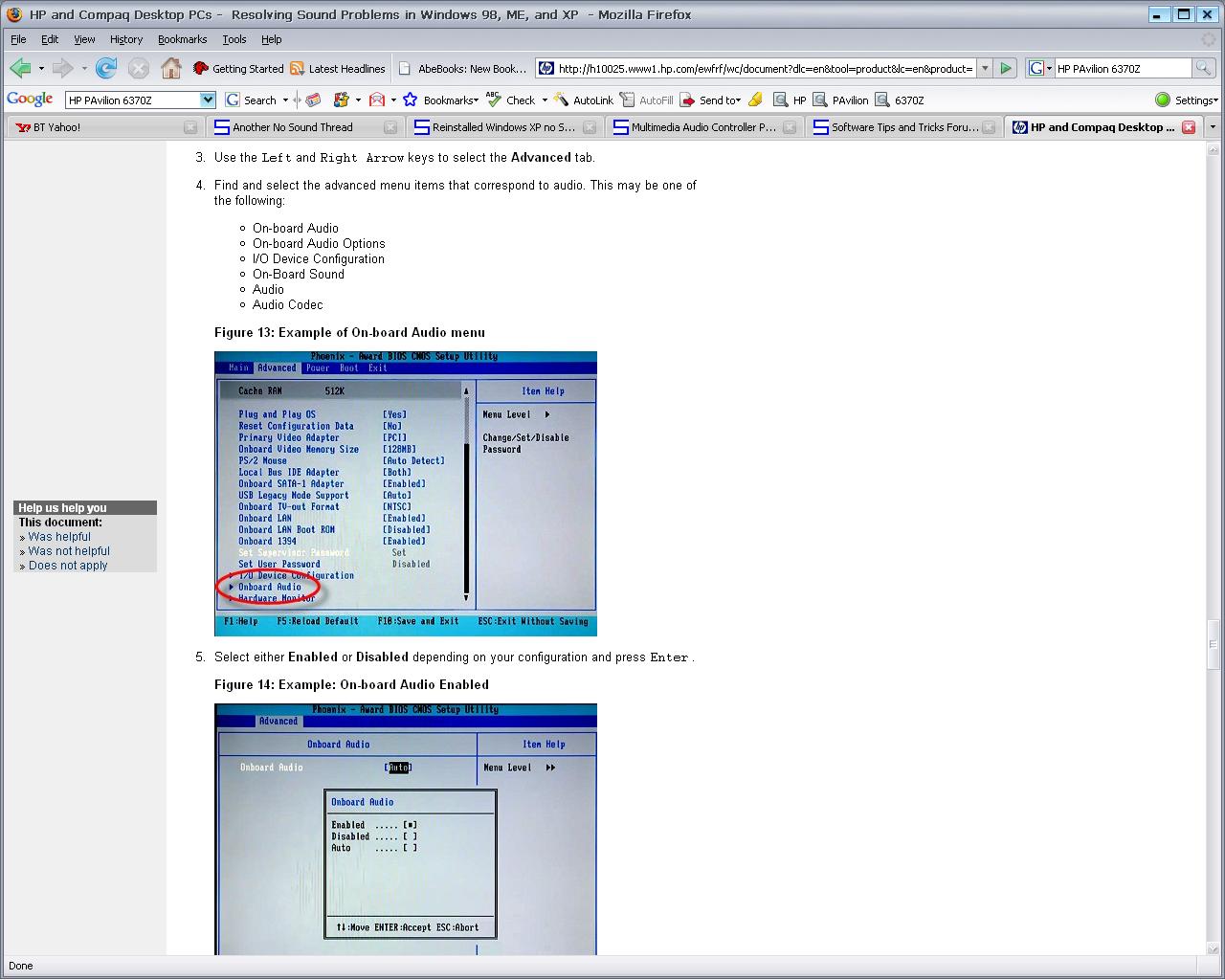The width and height of the screenshot is (1225, 980).
Task: Click the mail envelope icon on the Google toolbar
Action: pyautogui.click(x=377, y=100)
